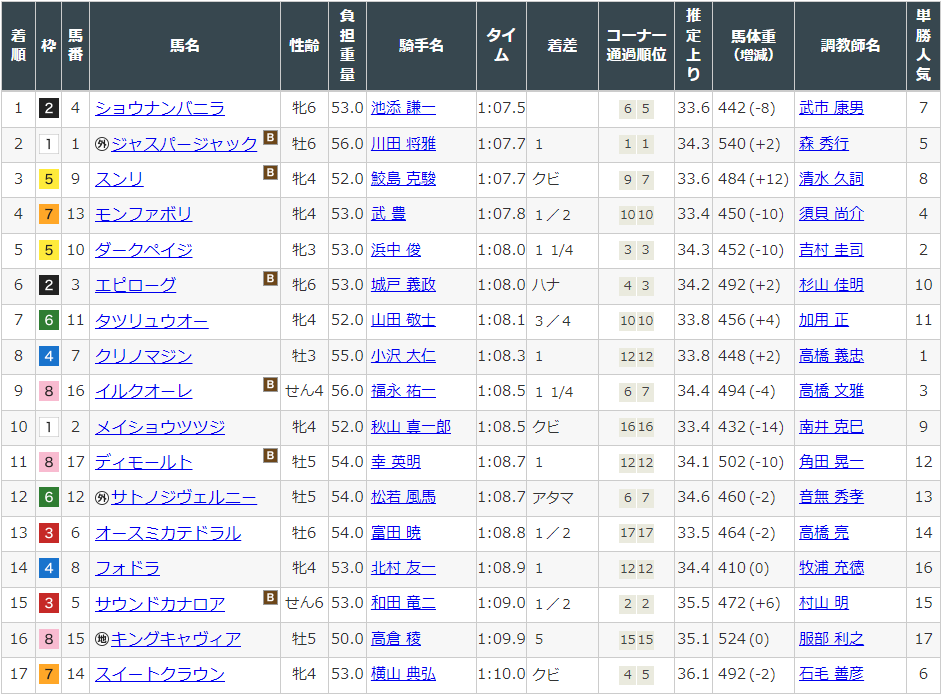Image resolution: width=943 pixels, height=695 pixels.
Task: Click the B blinker icon in エピローグ row
Action: point(271,279)
